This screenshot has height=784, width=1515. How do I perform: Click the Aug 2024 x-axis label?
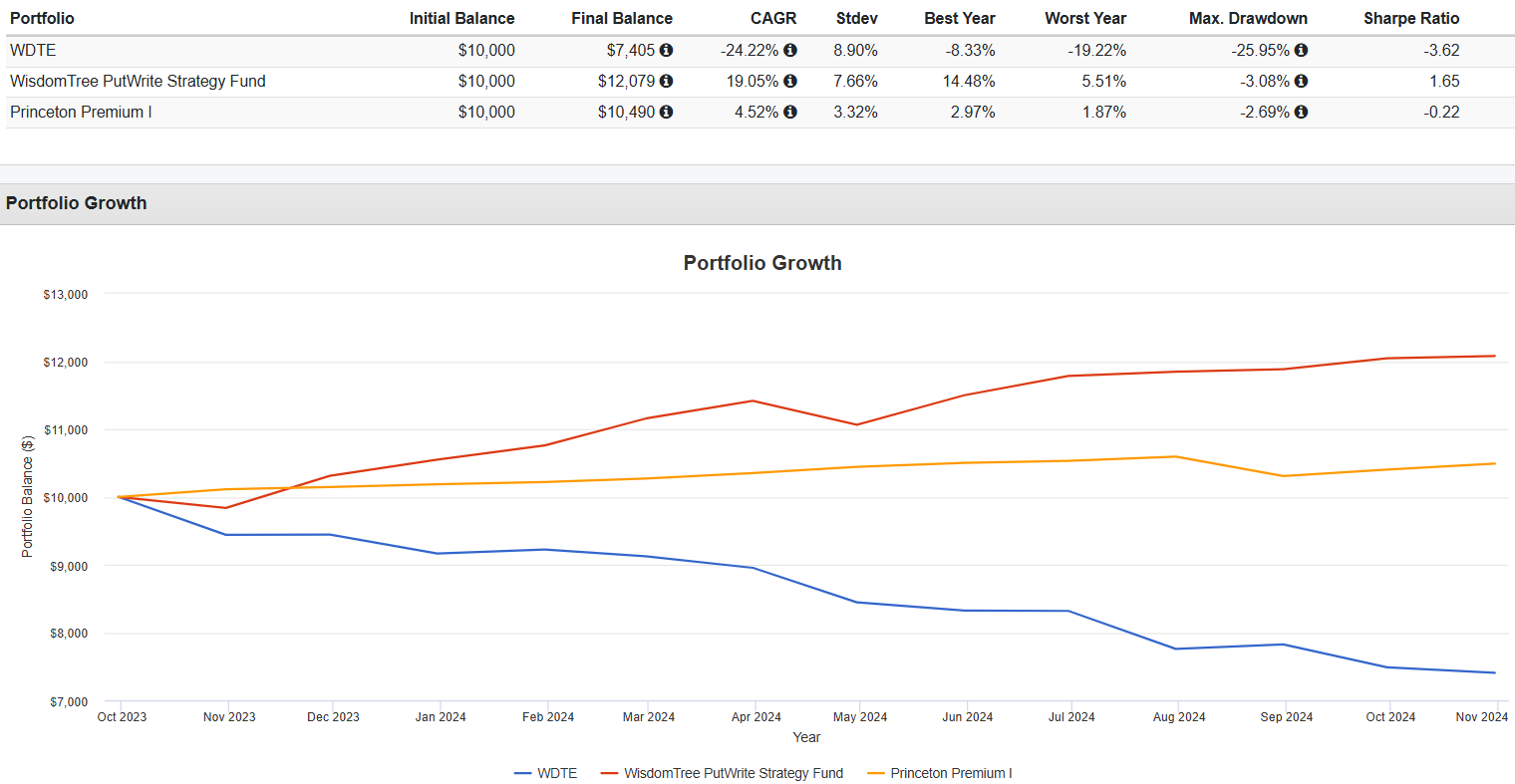pos(1179,717)
